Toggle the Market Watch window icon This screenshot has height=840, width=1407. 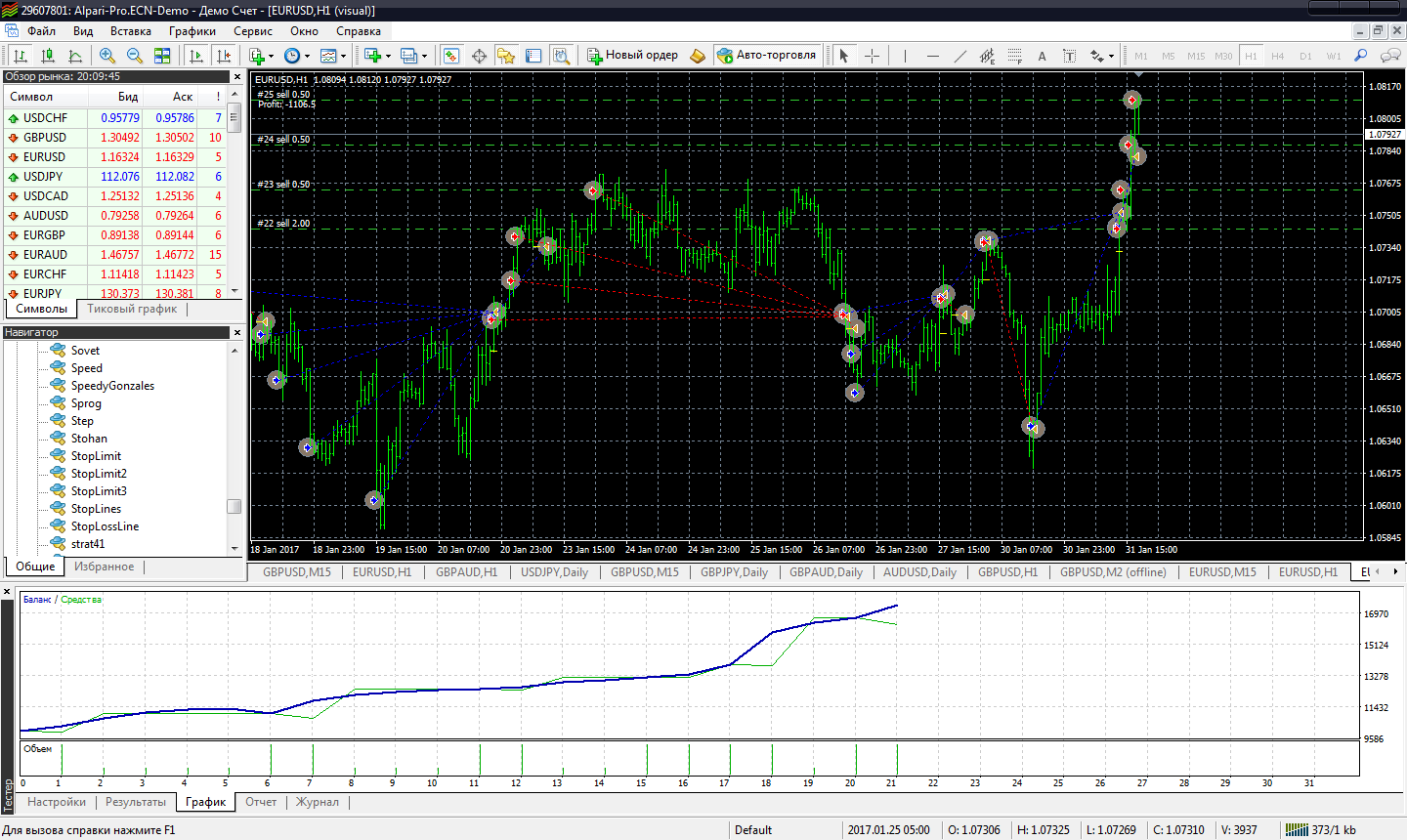point(451,56)
